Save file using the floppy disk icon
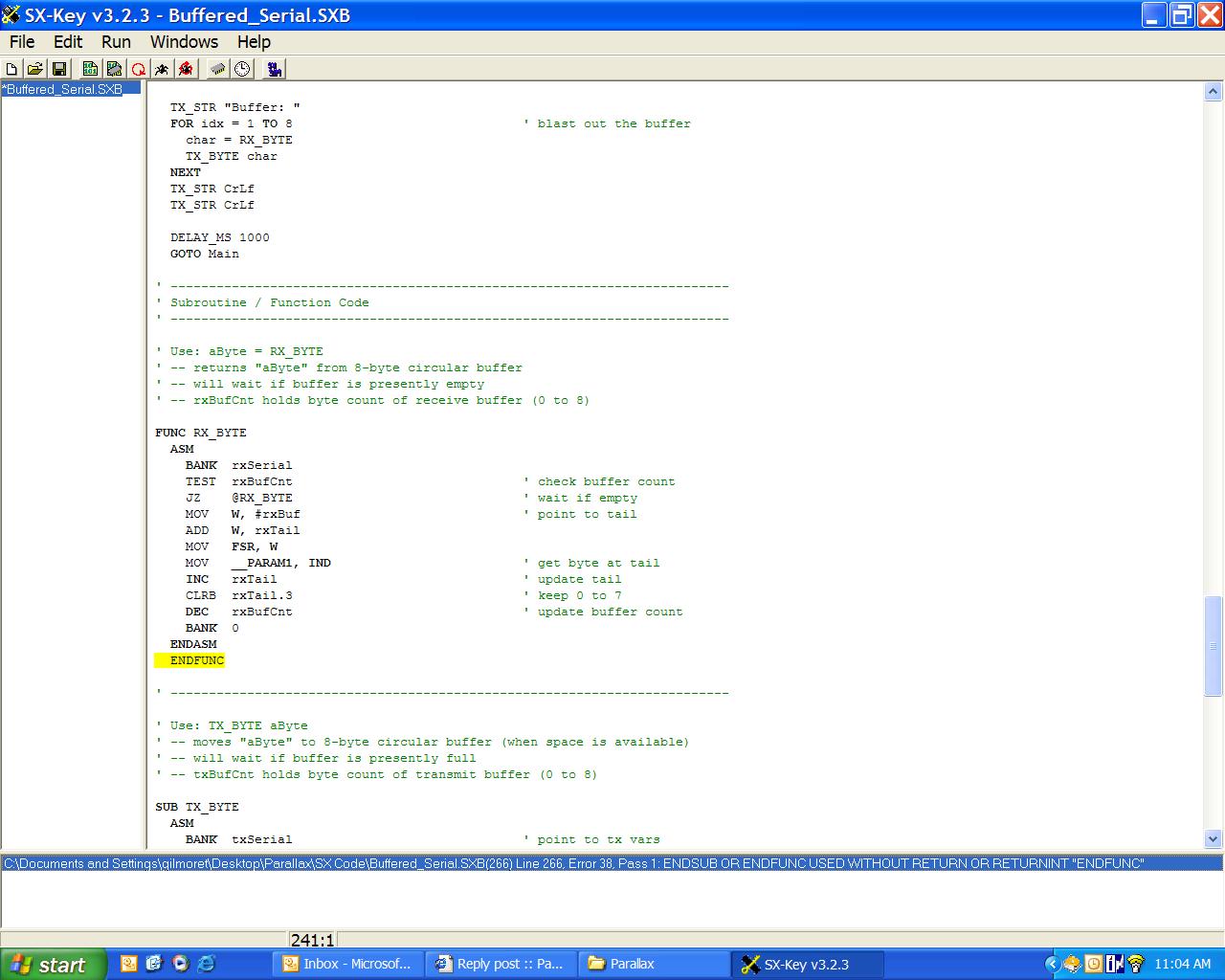This screenshot has height=980, width=1225. coord(58,69)
